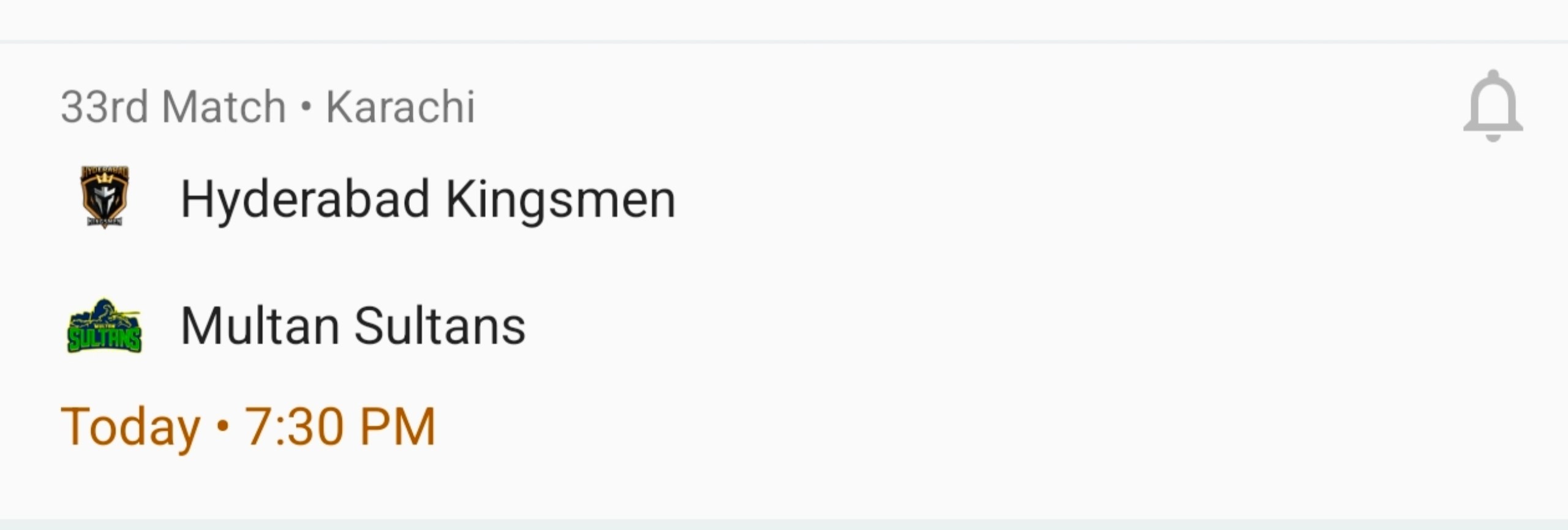Screen dimensions: 1568x530
Task: Click the dot separator after Today
Action: point(223,425)
